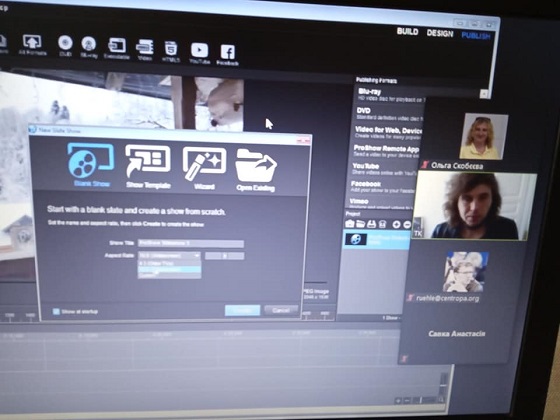Screen dimensions: 560x420
Task: Select ProShow Remote App format
Action: click(386, 151)
